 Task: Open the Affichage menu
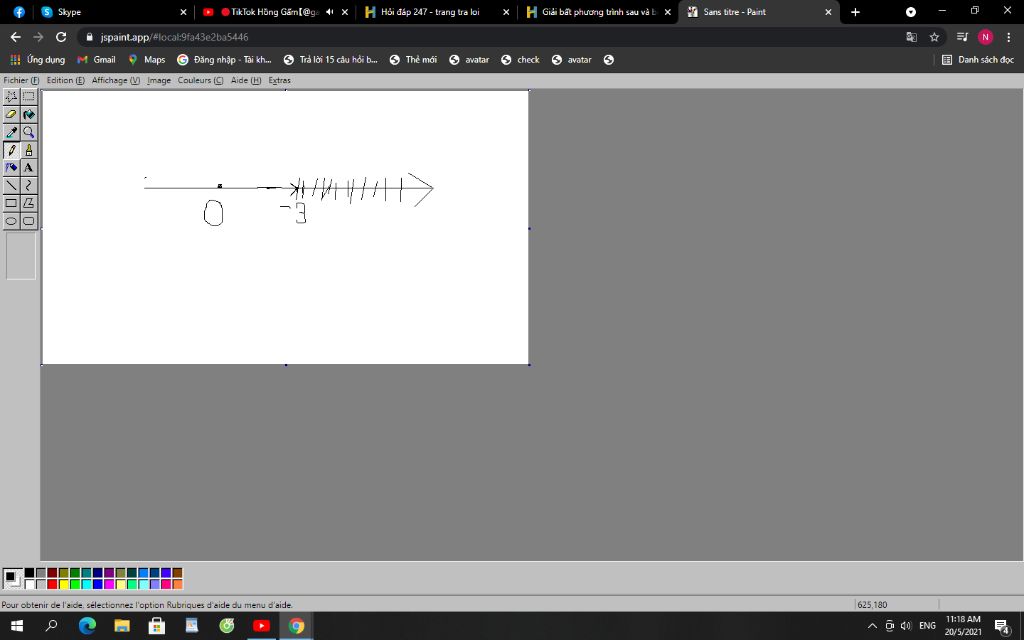coord(116,80)
